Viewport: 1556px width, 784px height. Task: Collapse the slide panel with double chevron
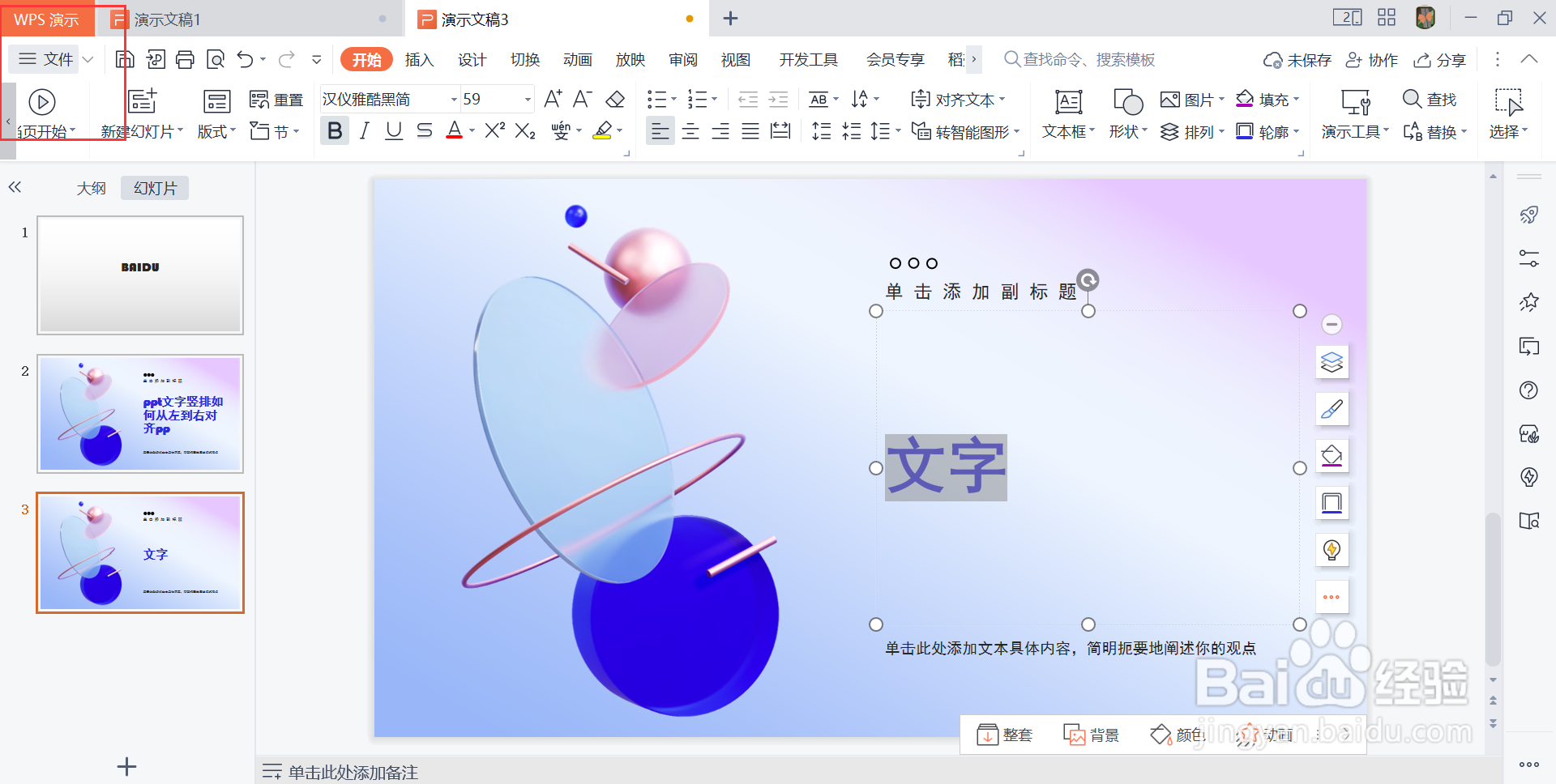pos(15,187)
